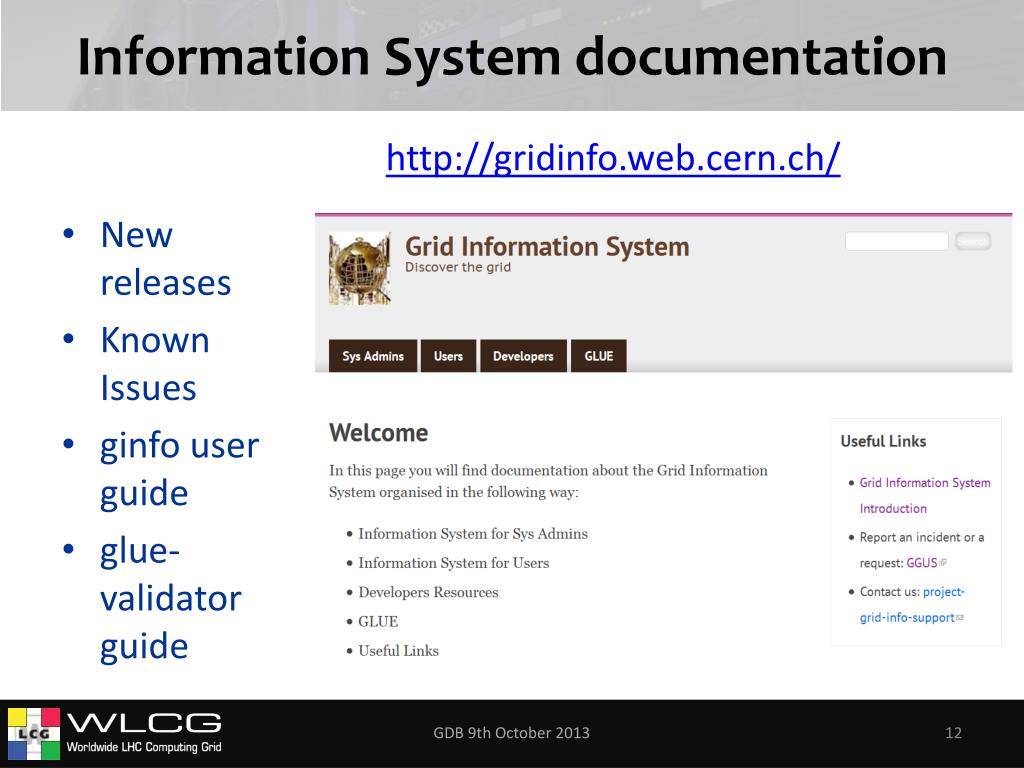Click the slide title 'Information System documentation'
1024x768 pixels.
(512, 57)
